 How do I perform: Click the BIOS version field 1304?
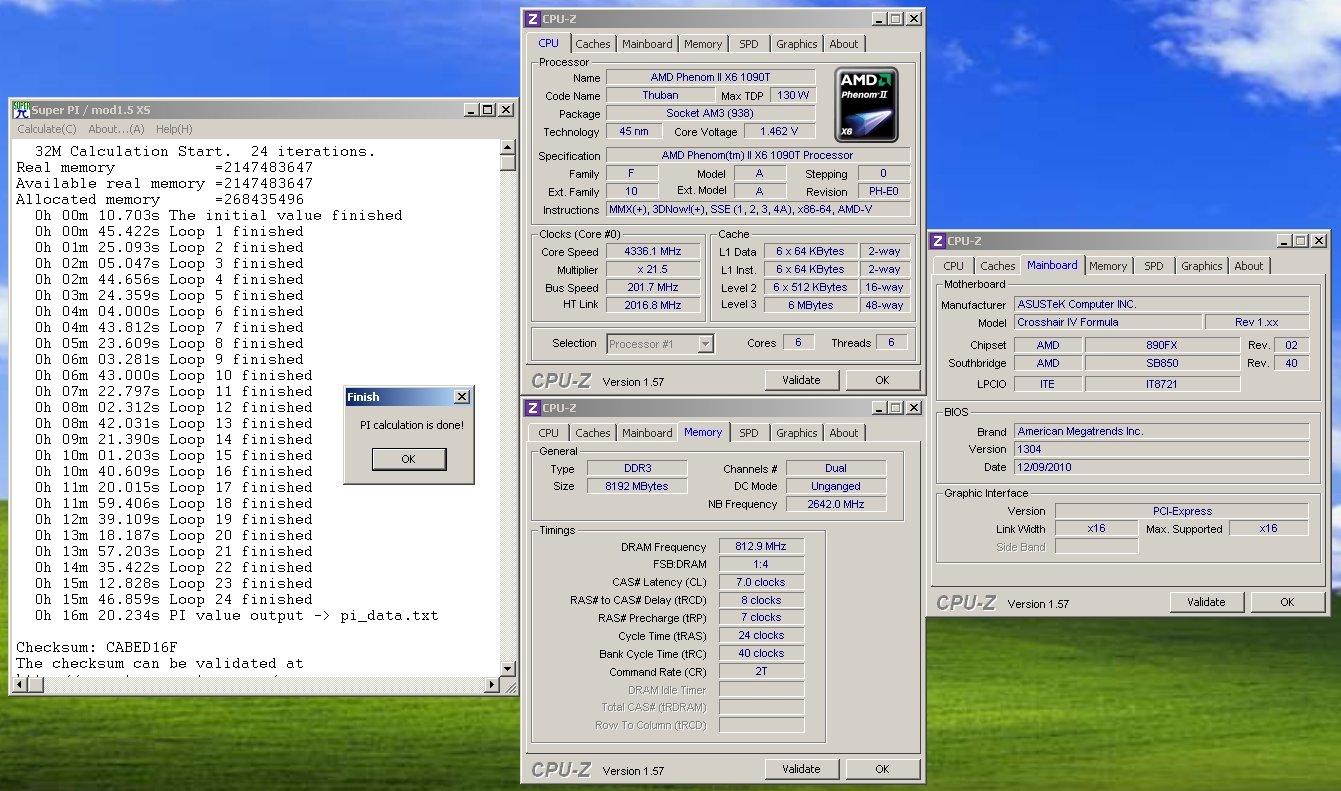pos(1161,449)
